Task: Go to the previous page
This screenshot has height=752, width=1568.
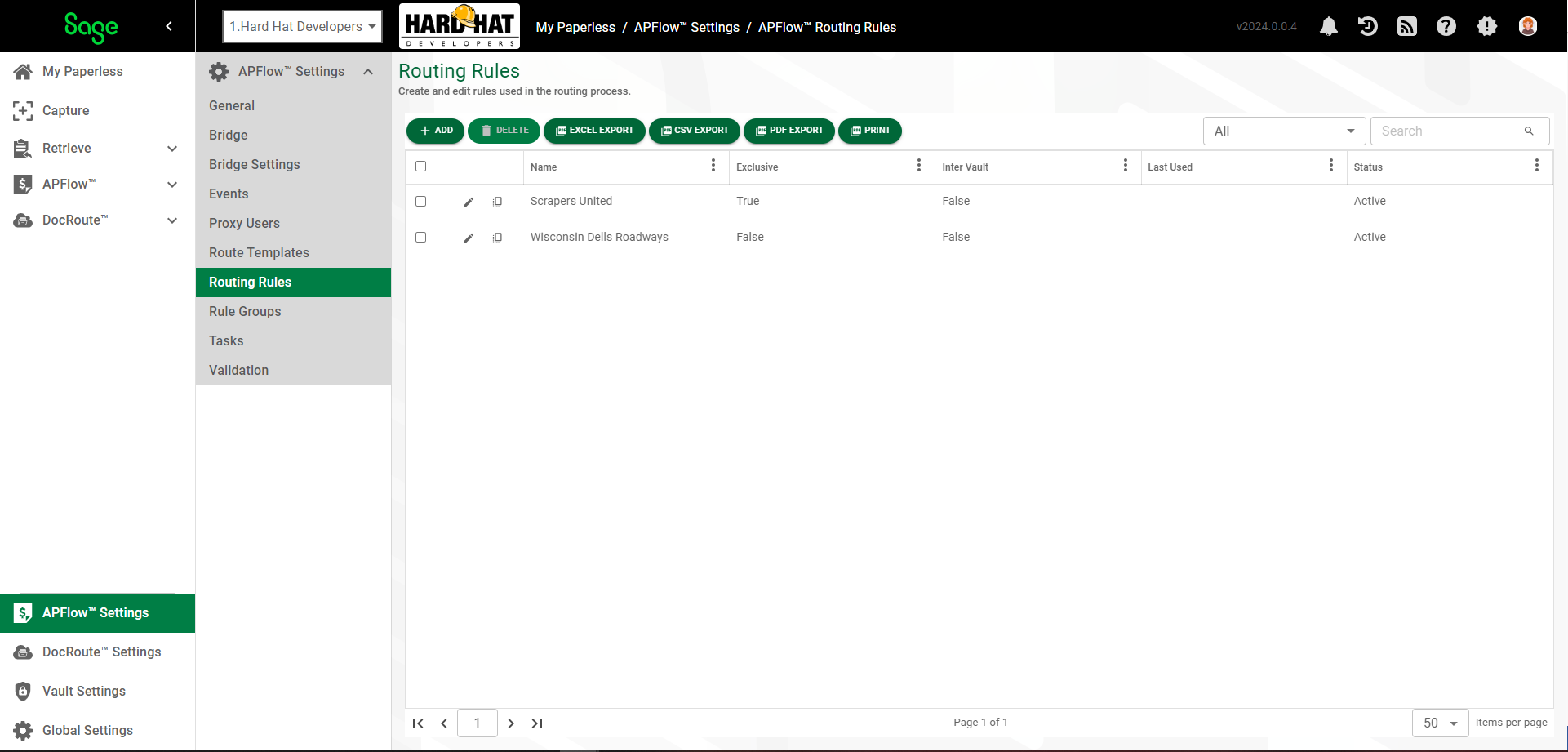Action: click(x=444, y=723)
